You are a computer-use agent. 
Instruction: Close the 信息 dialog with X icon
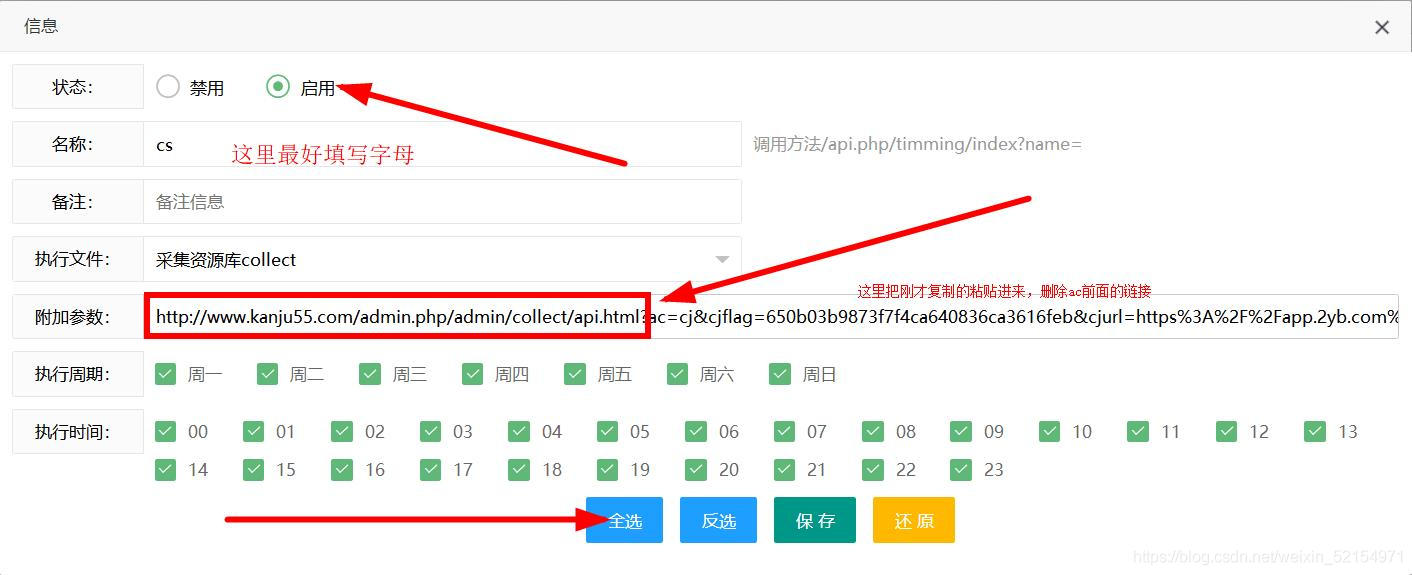tap(1382, 28)
